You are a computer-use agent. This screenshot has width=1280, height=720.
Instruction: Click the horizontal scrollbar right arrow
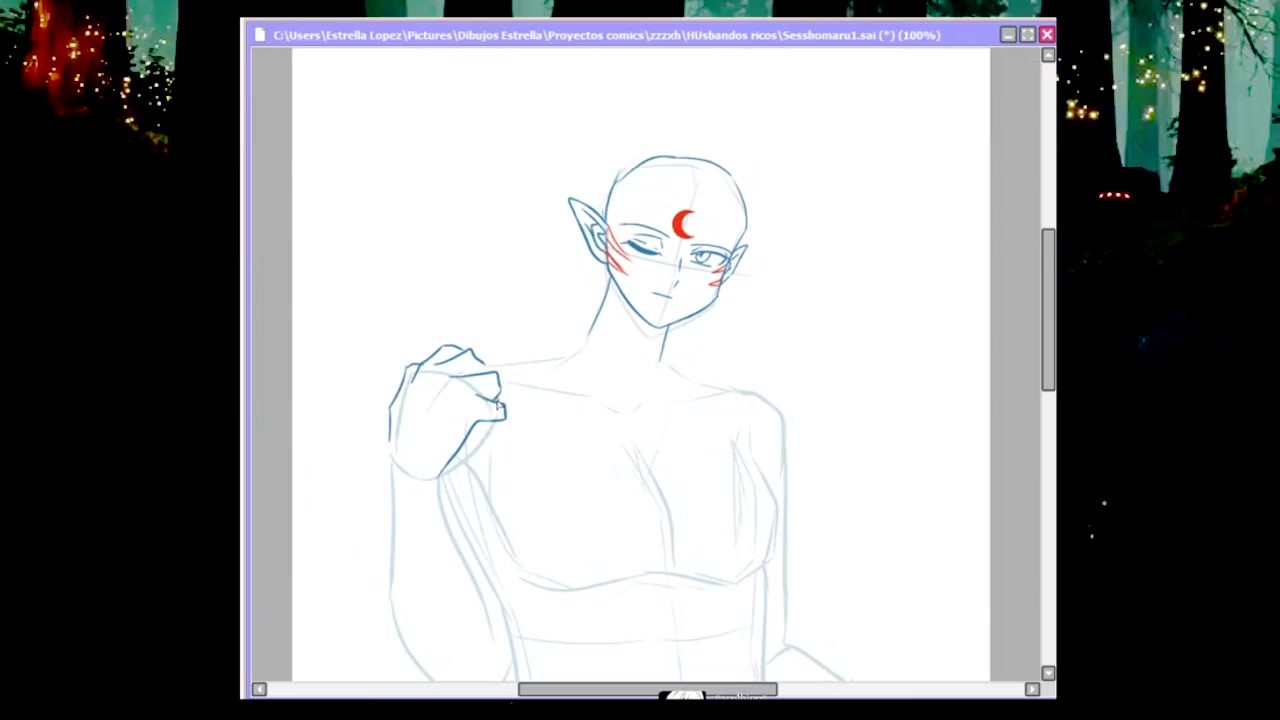click(1032, 689)
